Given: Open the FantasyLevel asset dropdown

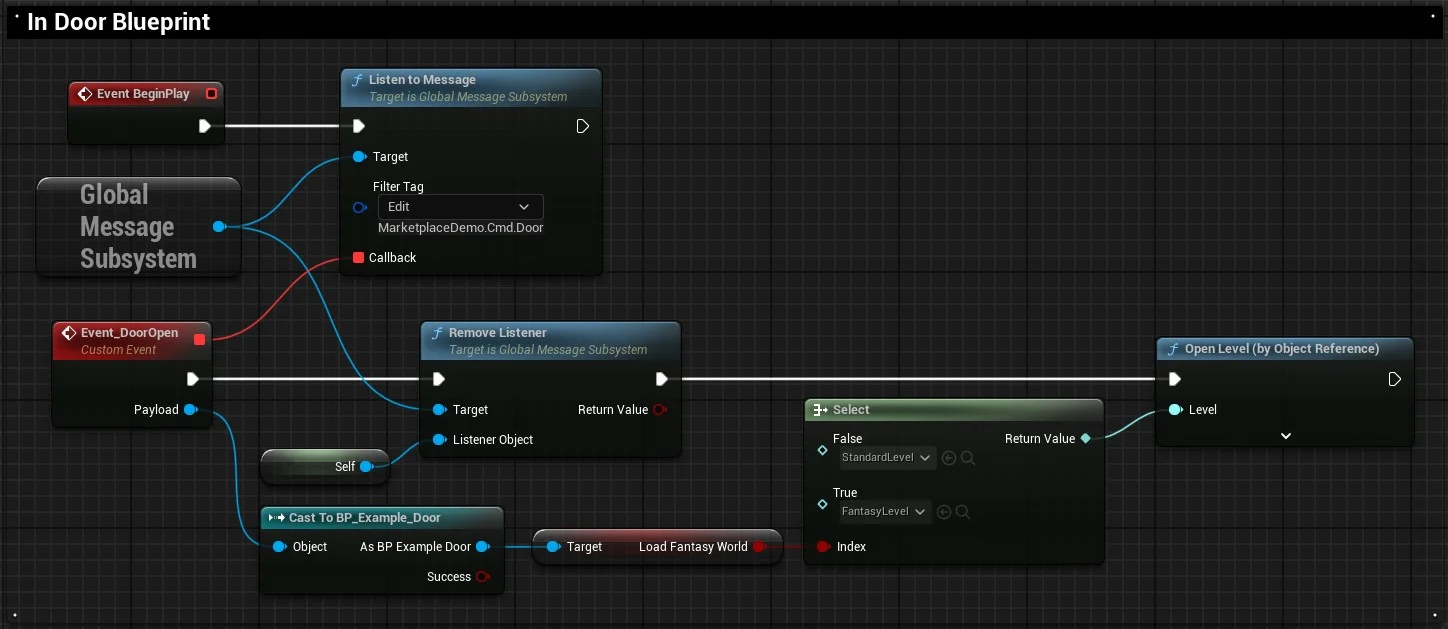Looking at the screenshot, I should click(886, 512).
